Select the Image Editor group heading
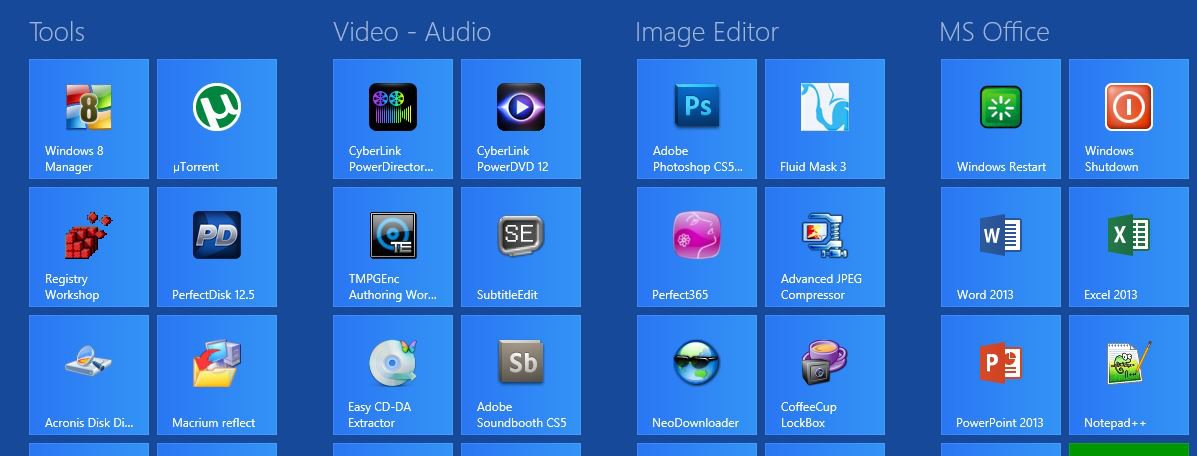 [707, 32]
